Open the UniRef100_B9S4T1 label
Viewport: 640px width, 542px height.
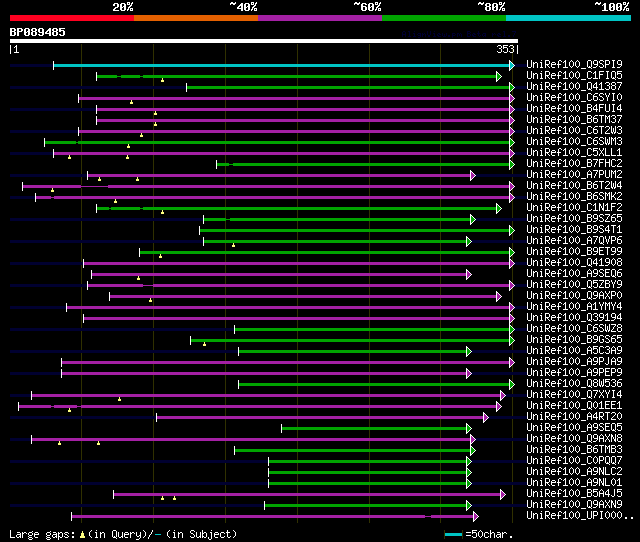(574, 230)
